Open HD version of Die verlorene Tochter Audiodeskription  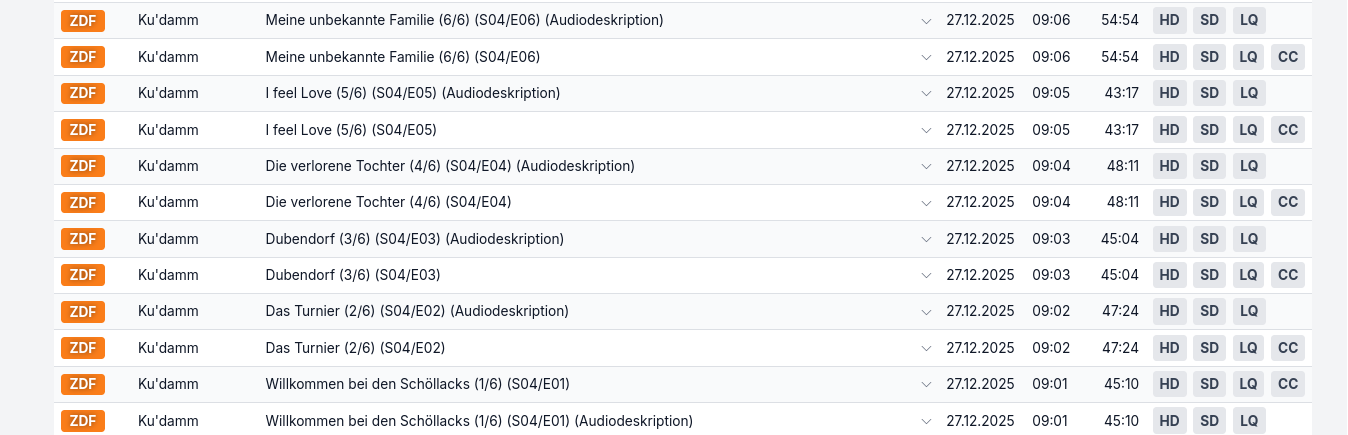1169,166
